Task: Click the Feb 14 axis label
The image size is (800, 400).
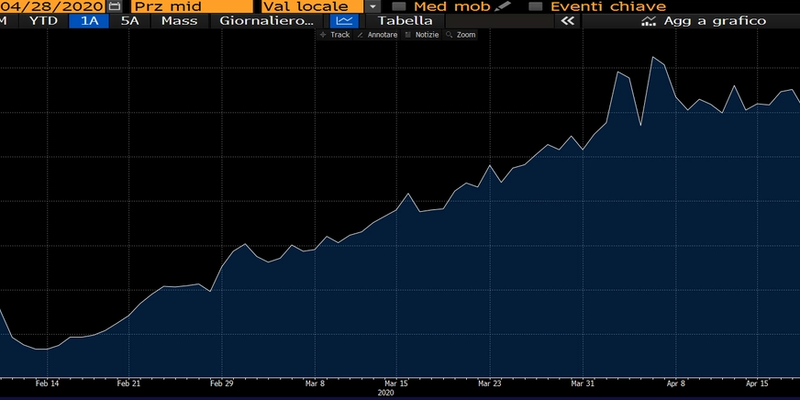Action: (48, 384)
